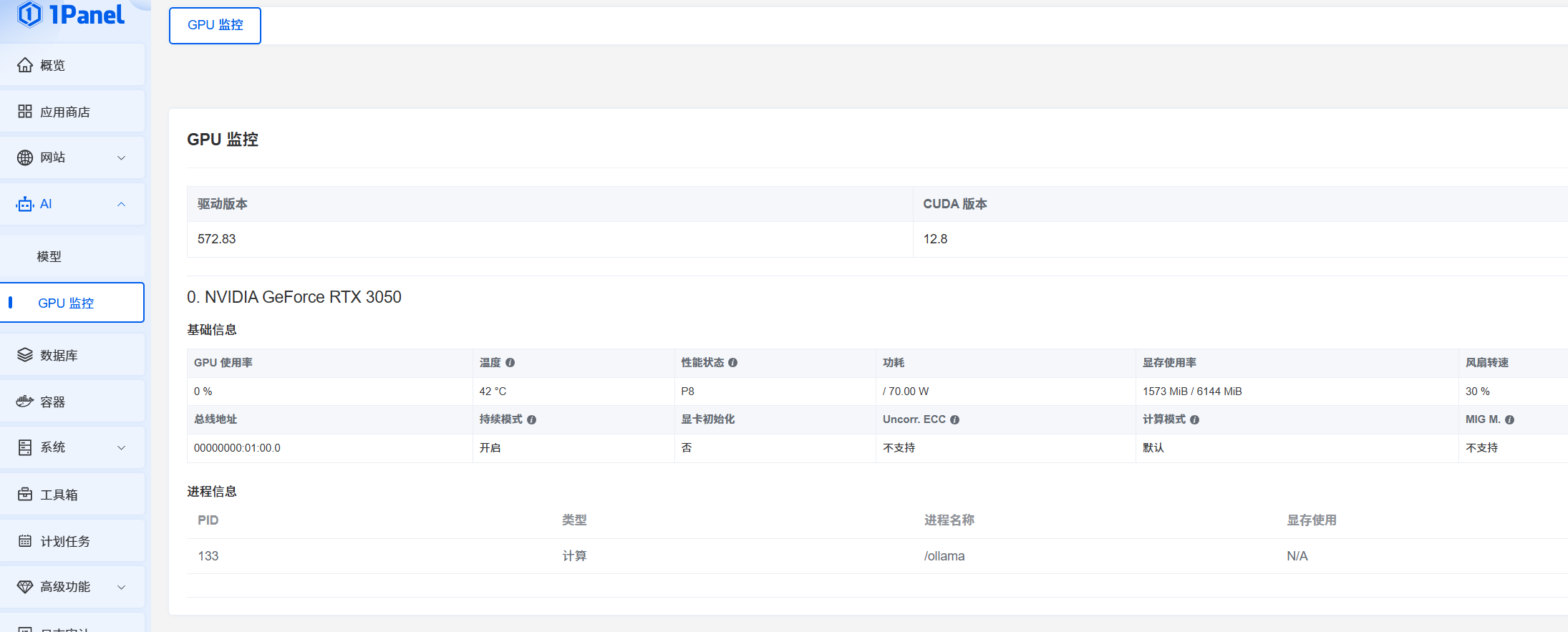Click the 持续模式 value 开启
Image resolution: width=1568 pixels, height=632 pixels.
click(490, 448)
